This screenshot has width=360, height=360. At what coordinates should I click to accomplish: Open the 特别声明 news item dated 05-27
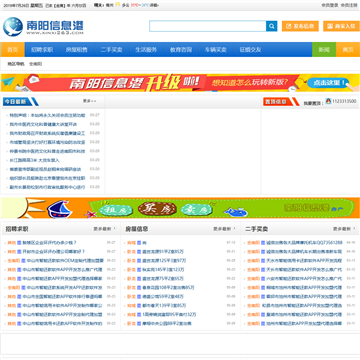tap(47, 115)
